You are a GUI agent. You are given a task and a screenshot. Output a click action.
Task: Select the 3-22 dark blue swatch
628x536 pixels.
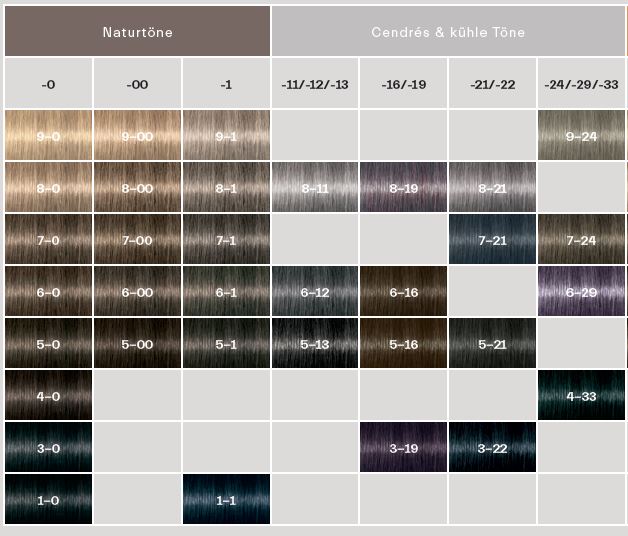tap(492, 447)
